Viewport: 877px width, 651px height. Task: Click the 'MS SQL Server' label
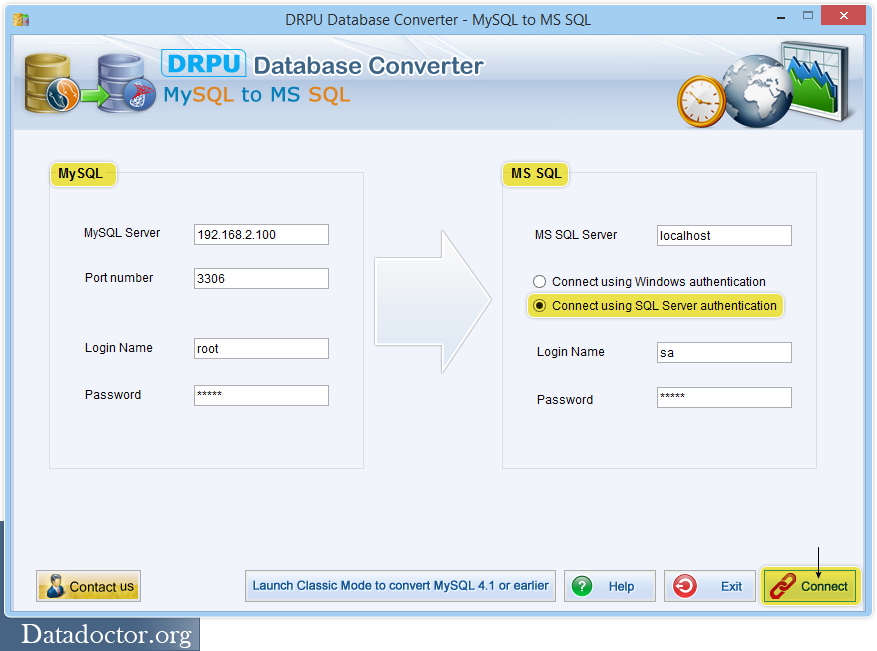pos(576,235)
